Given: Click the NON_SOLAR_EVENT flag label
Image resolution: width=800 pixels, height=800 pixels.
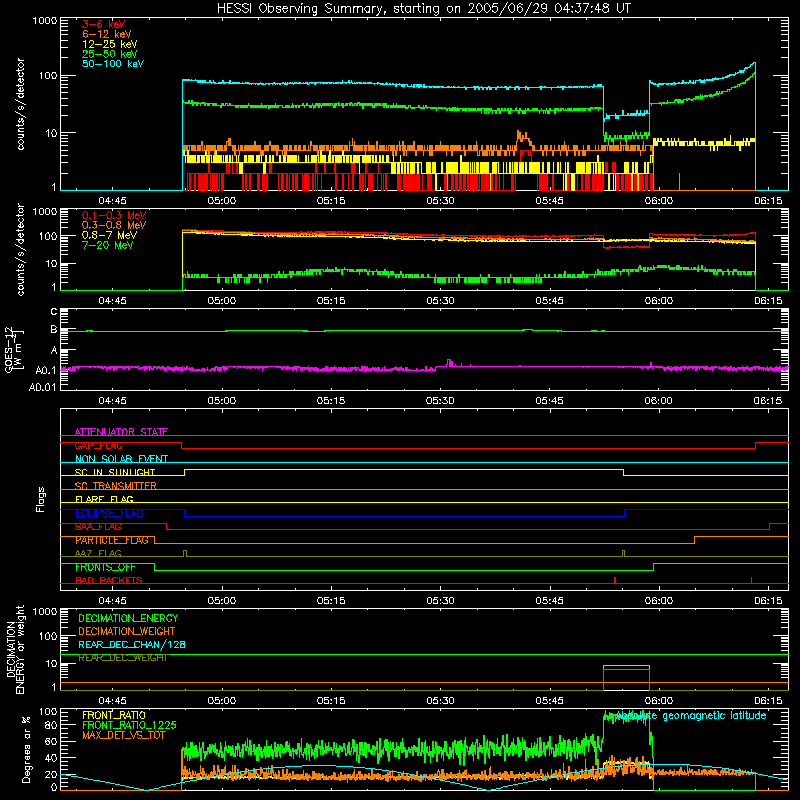Looking at the screenshot, I should coord(121,459).
